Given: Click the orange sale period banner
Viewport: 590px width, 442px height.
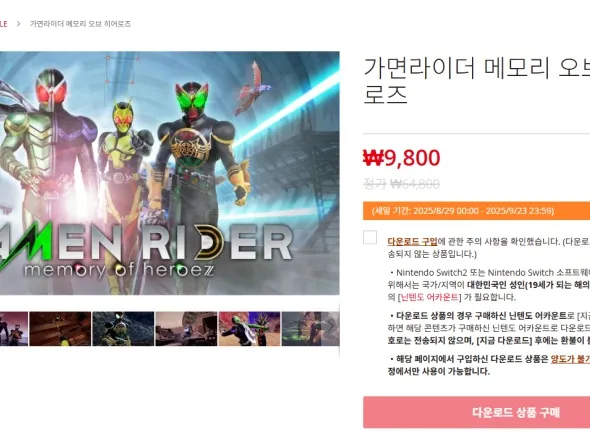Looking at the screenshot, I should click(x=476, y=211).
